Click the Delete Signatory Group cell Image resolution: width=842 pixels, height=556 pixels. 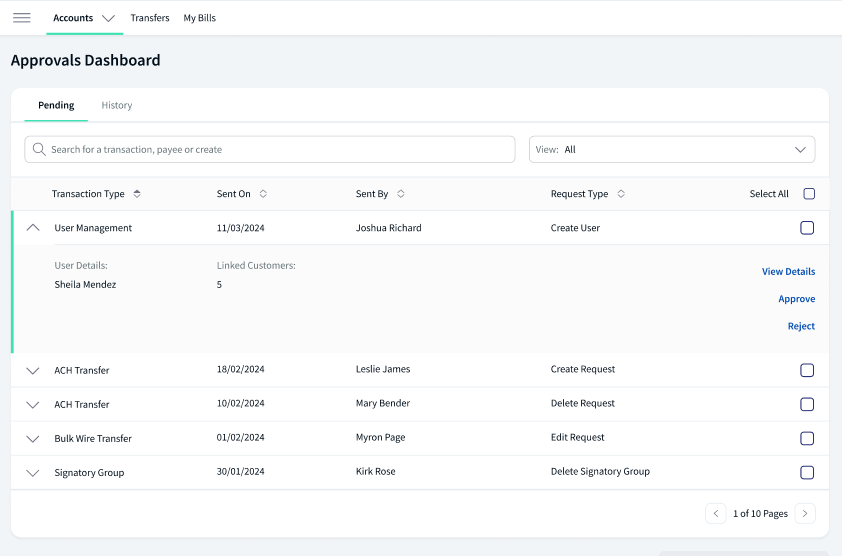600,471
